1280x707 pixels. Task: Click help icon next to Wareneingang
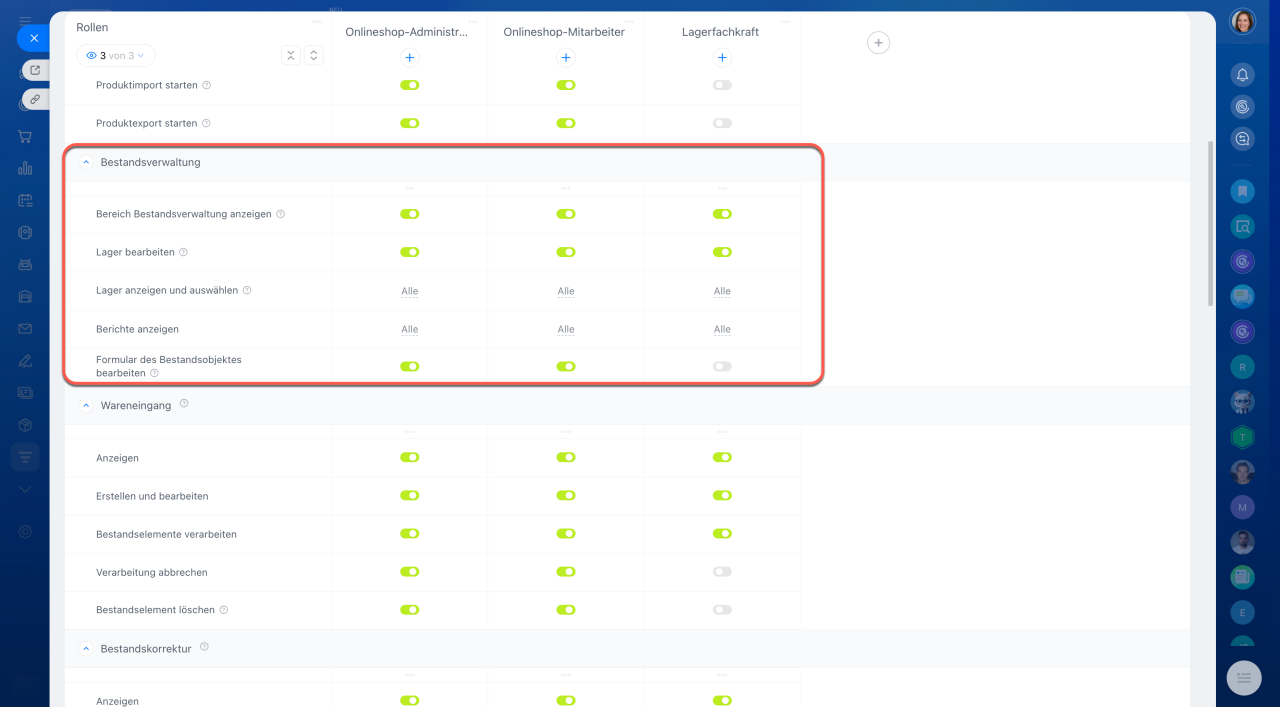click(184, 405)
